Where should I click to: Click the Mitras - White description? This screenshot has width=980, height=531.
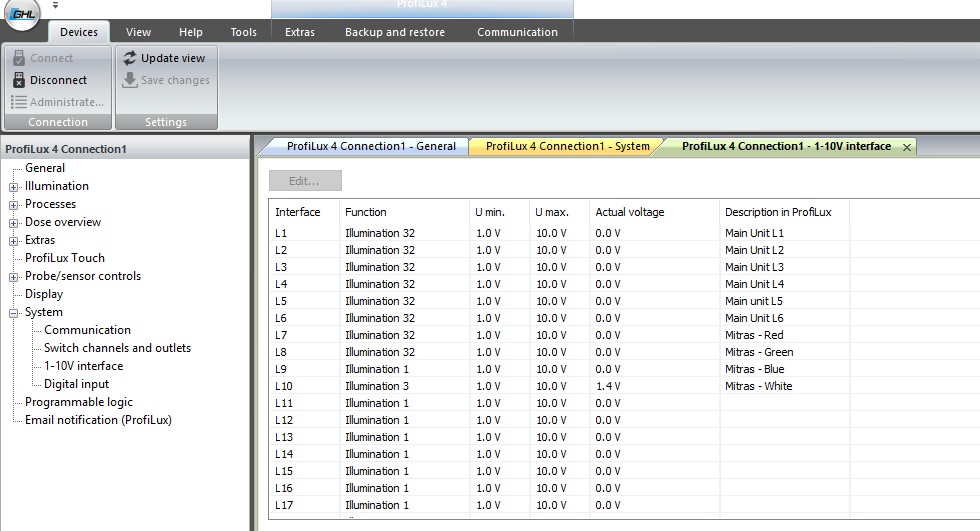pos(758,386)
